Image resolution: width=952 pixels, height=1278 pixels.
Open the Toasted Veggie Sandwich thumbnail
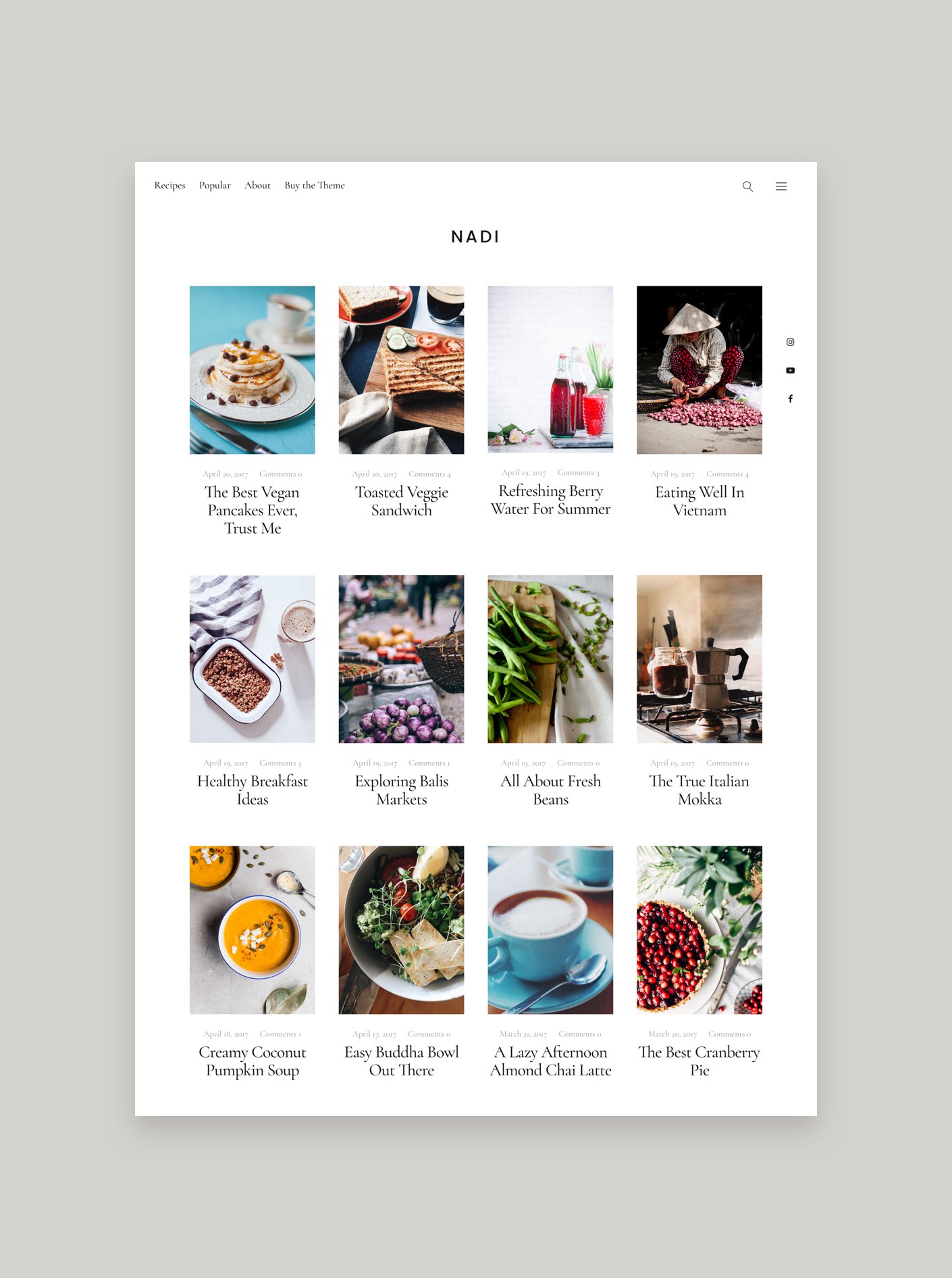pyautogui.click(x=401, y=369)
